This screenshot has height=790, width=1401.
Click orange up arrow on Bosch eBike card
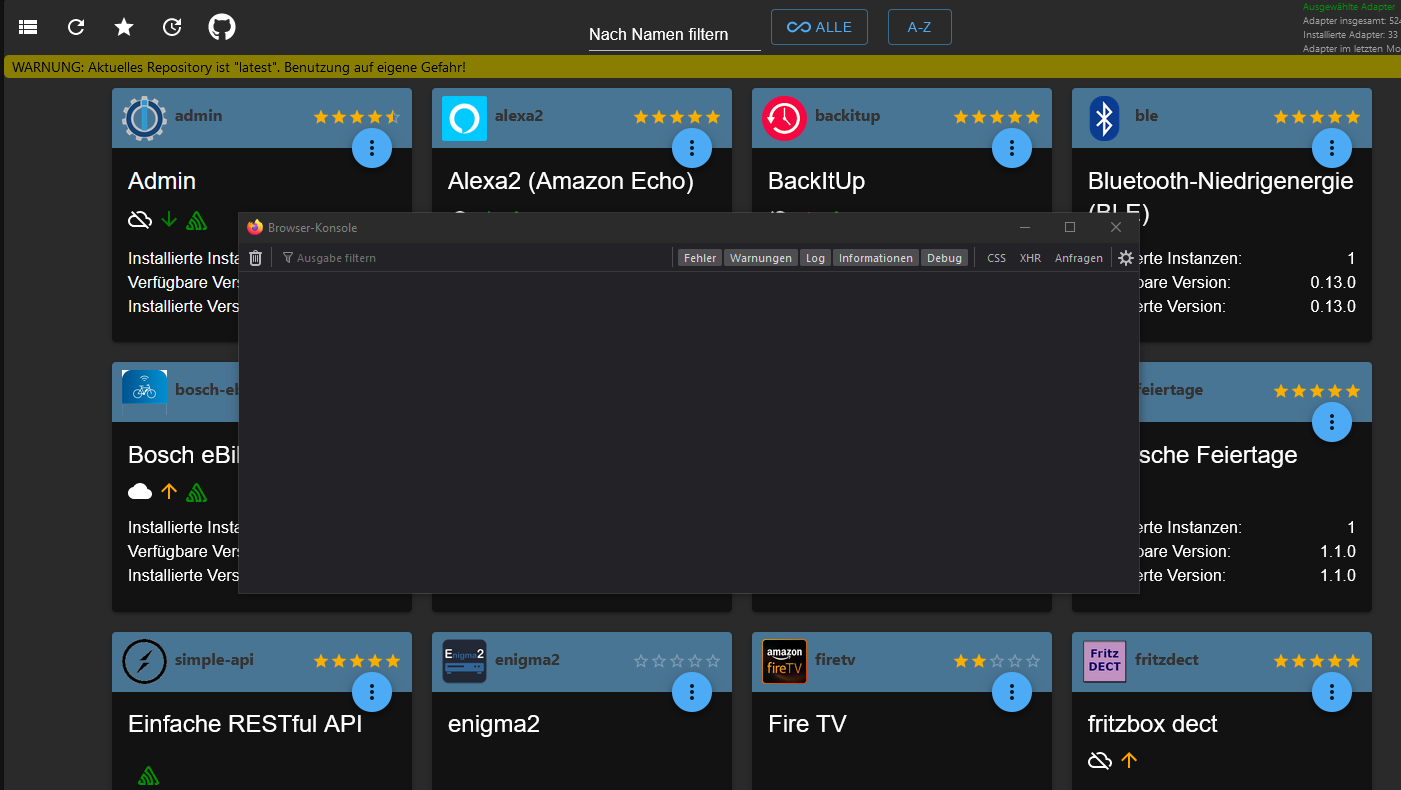[x=169, y=491]
